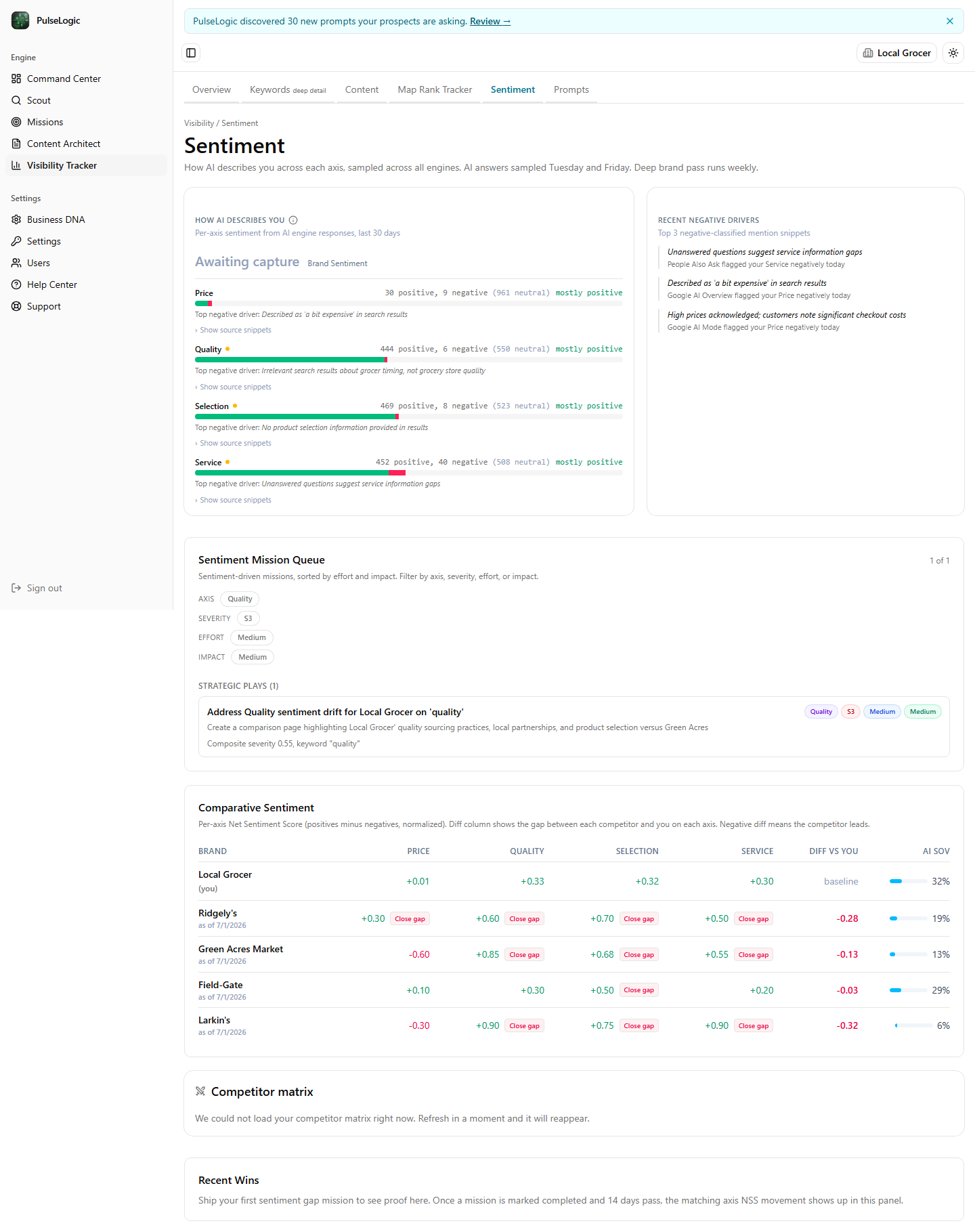Viewport: 975px width, 1232px height.
Task: Click Close gap for Green Acres Selection
Action: click(638, 955)
